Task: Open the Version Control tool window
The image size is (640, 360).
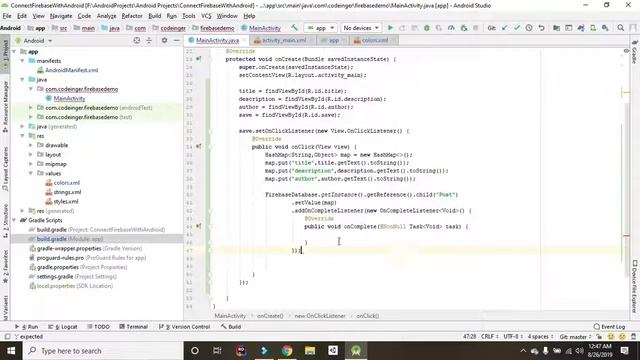Action: [x=184, y=327]
